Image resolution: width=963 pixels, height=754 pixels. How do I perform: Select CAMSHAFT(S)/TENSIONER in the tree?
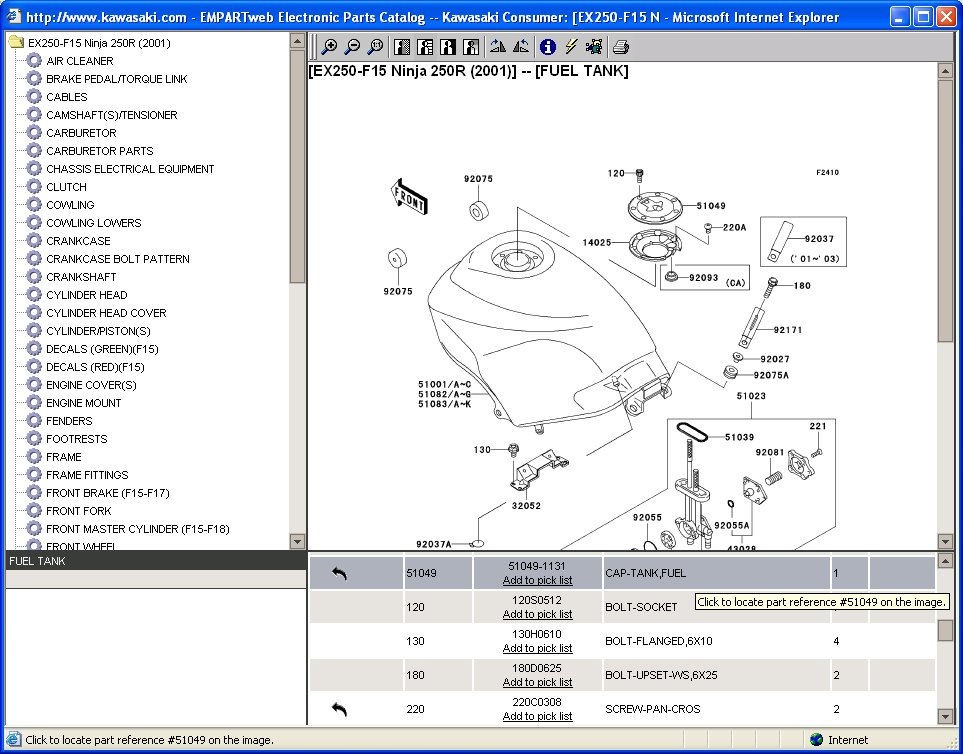112,115
